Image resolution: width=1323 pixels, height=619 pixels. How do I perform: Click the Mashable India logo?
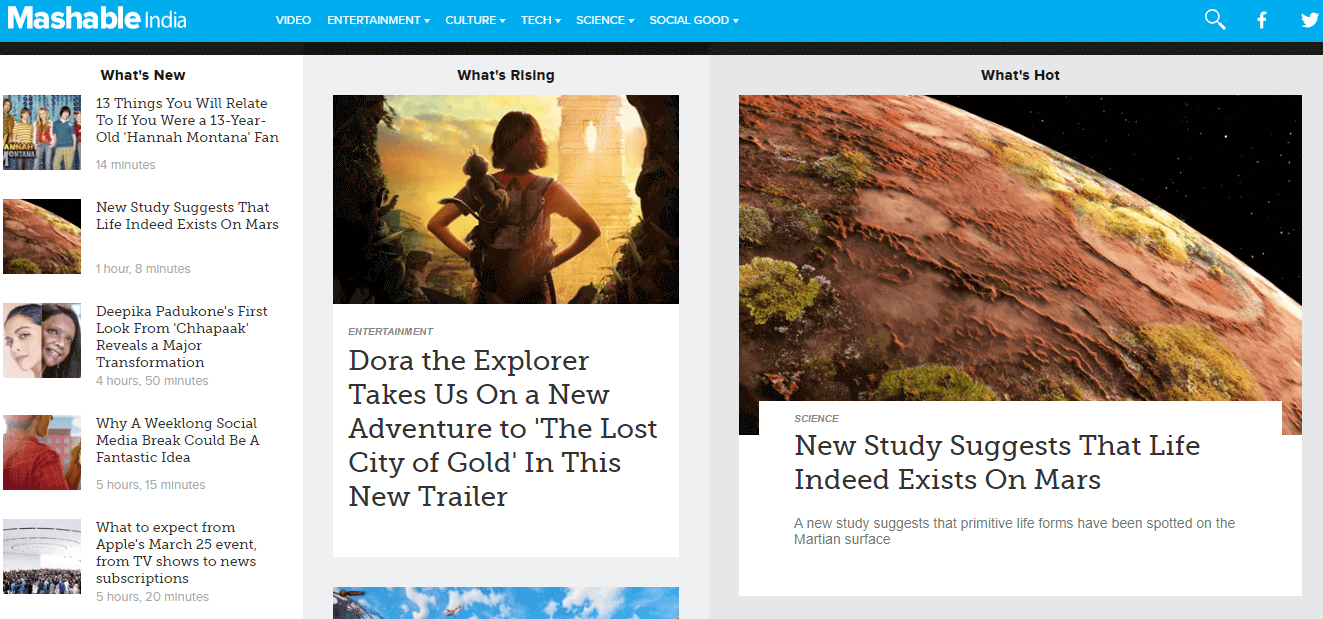point(96,18)
